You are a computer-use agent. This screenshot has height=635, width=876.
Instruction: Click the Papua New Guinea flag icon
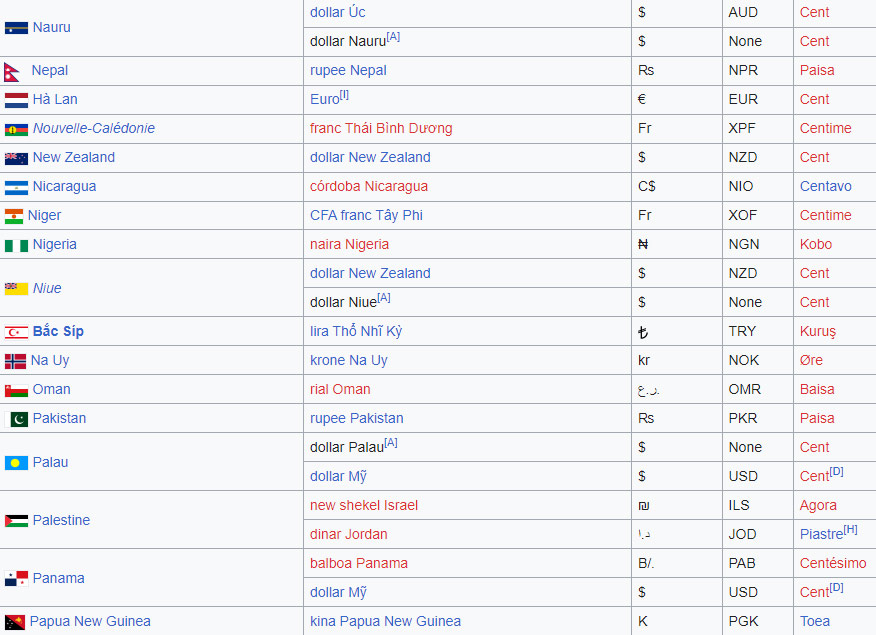pos(15,622)
